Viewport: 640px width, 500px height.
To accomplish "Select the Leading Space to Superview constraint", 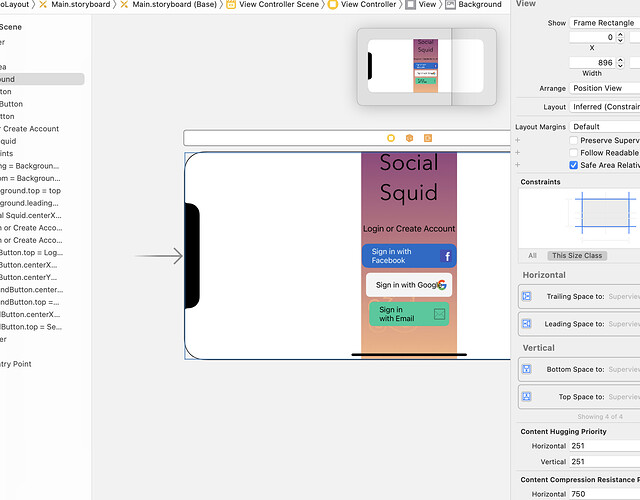I will [579, 323].
